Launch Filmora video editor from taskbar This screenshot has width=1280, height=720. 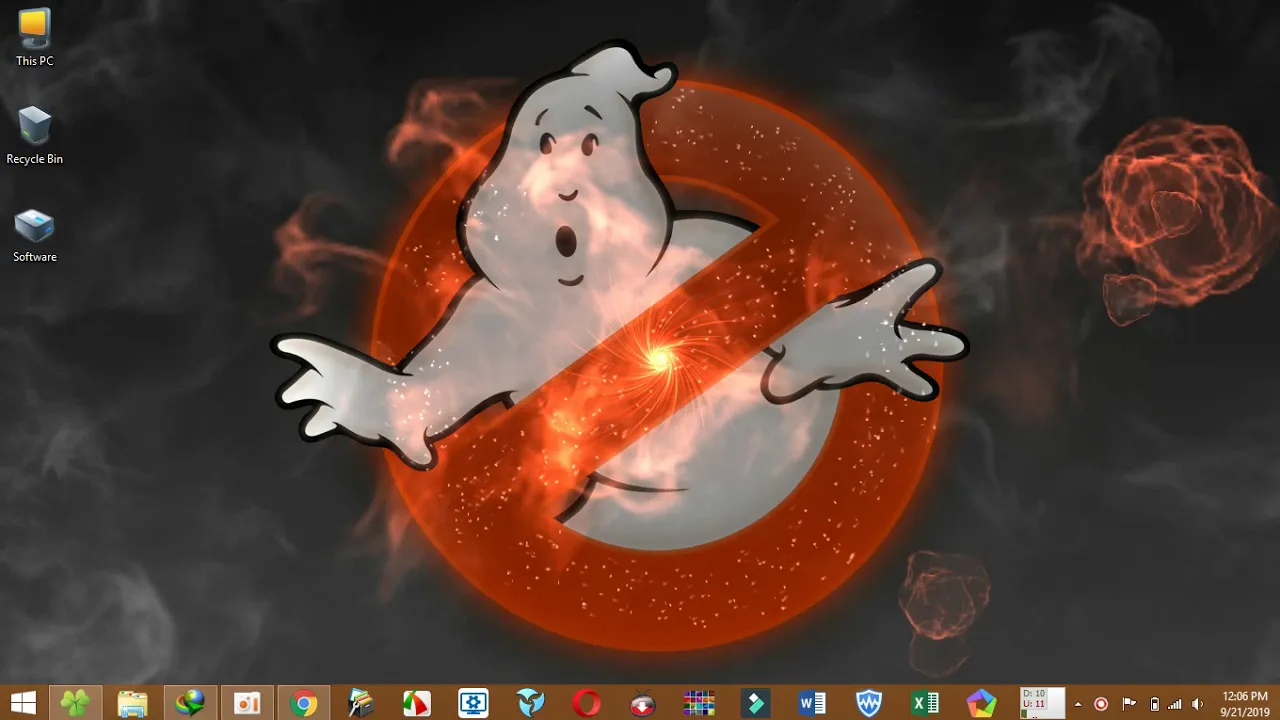756,703
